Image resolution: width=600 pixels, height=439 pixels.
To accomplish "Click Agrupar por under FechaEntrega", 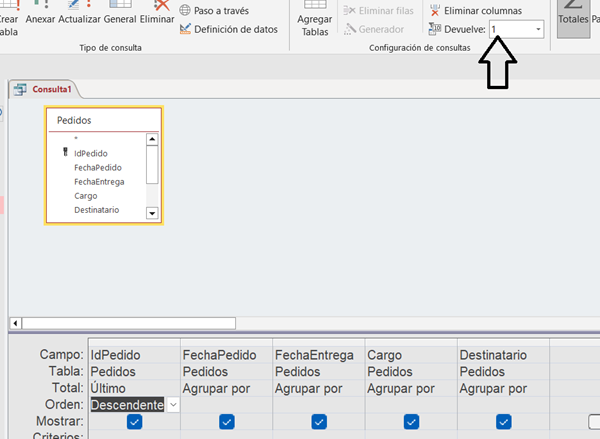I will click(319, 388).
